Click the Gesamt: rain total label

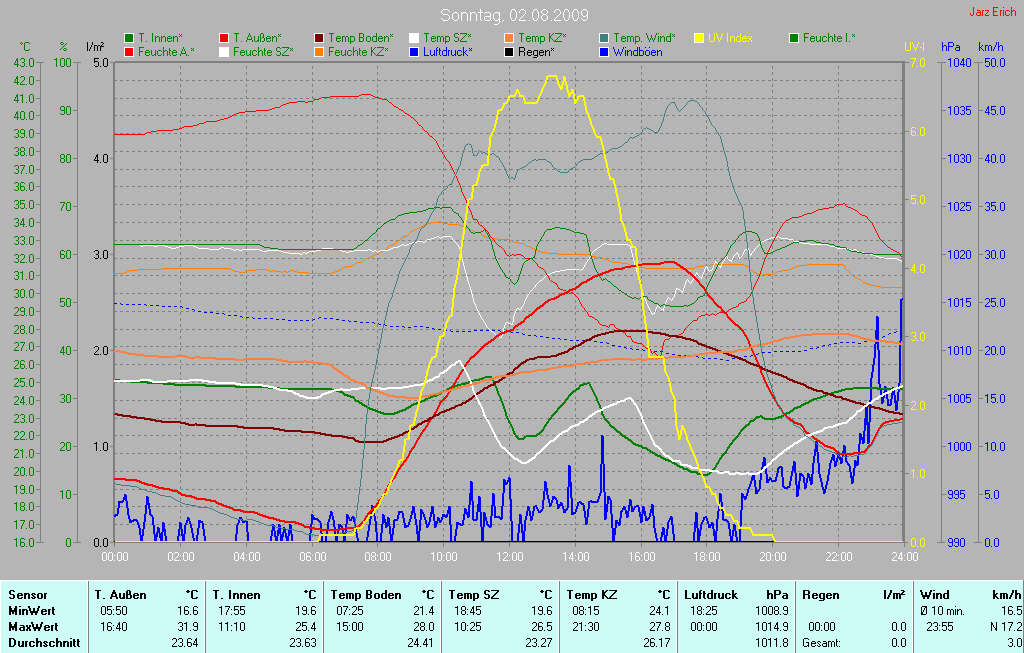pyautogui.click(x=822, y=643)
